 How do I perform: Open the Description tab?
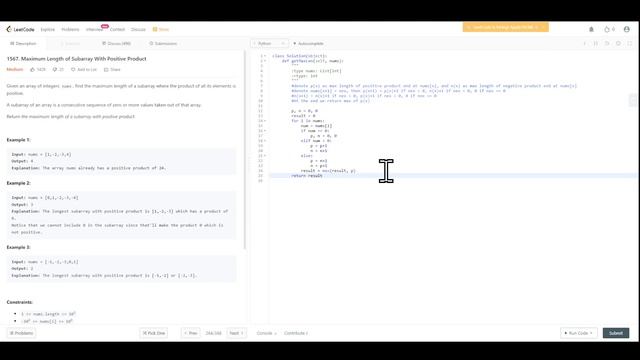point(23,43)
